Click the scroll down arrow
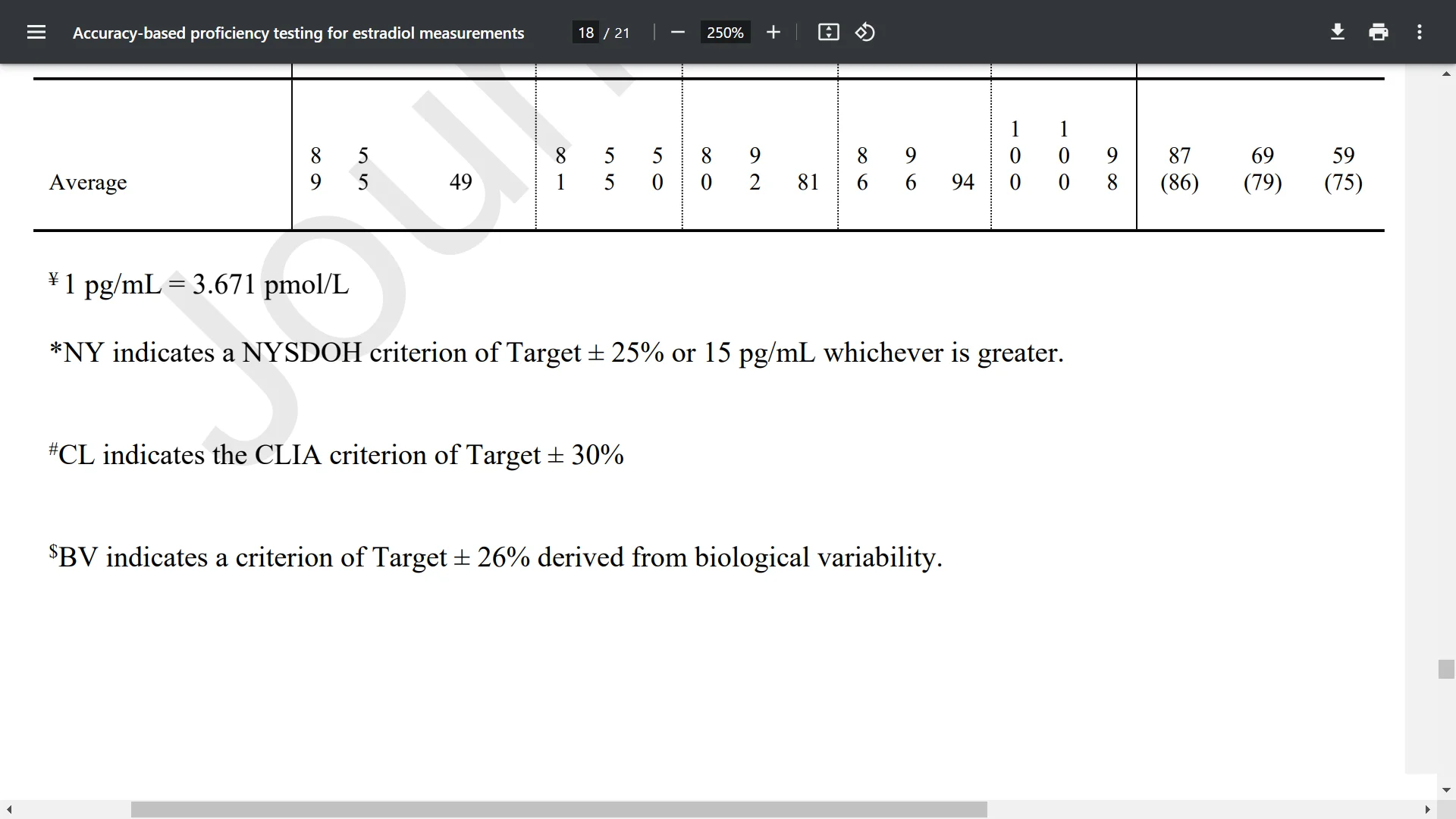 [x=1446, y=790]
